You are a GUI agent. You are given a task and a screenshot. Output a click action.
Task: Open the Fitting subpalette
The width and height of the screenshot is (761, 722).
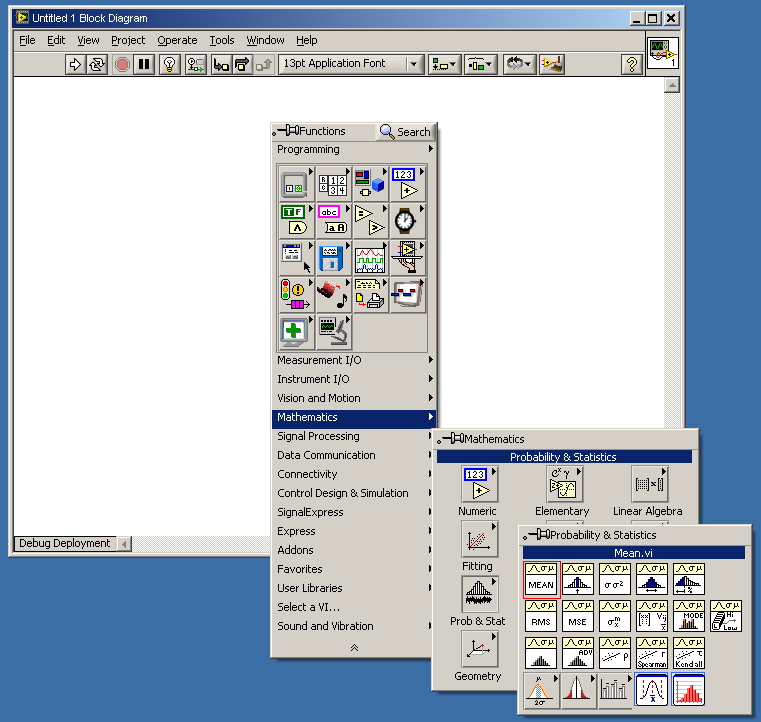tap(478, 540)
